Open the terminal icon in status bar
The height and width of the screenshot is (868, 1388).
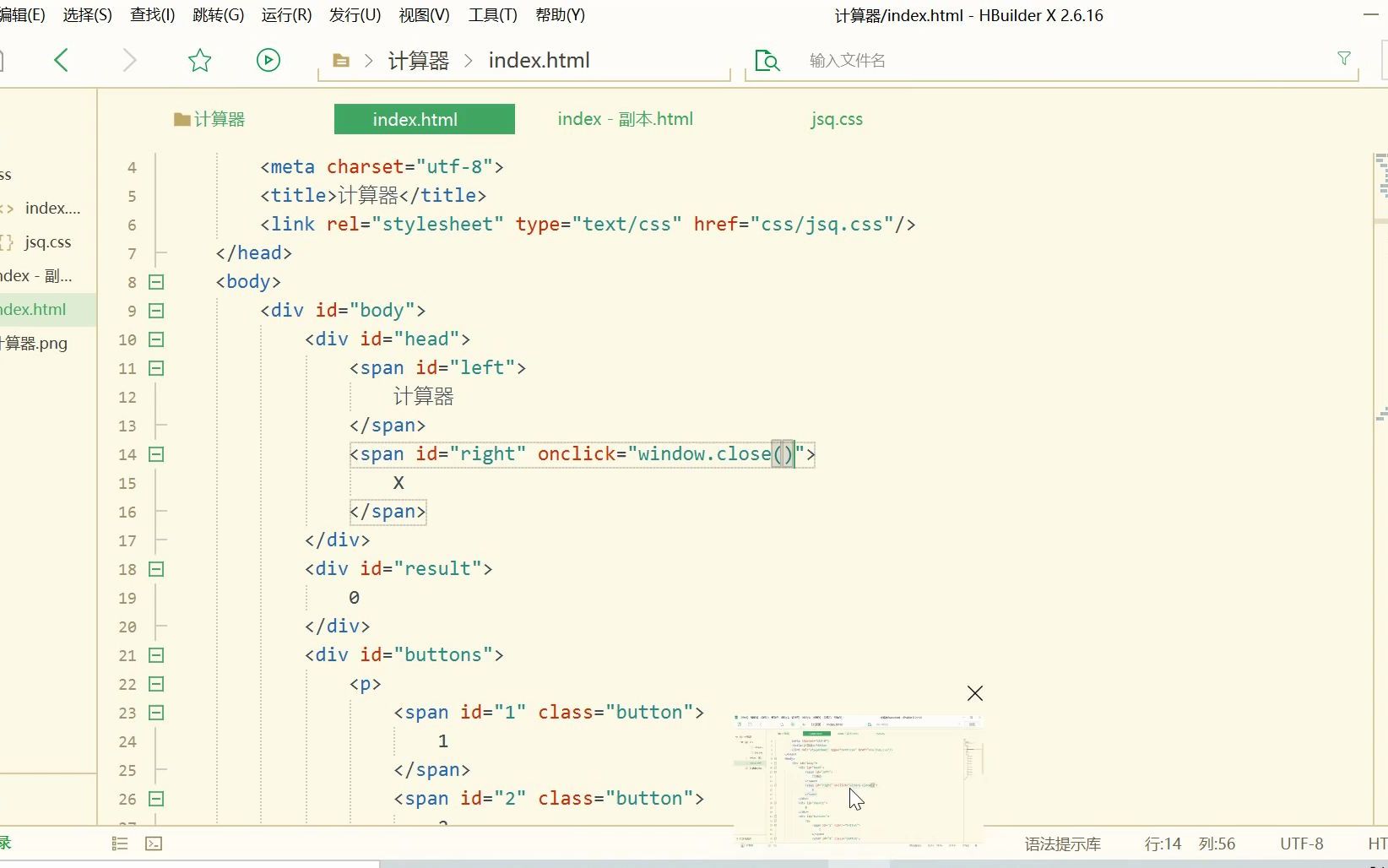coord(154,844)
